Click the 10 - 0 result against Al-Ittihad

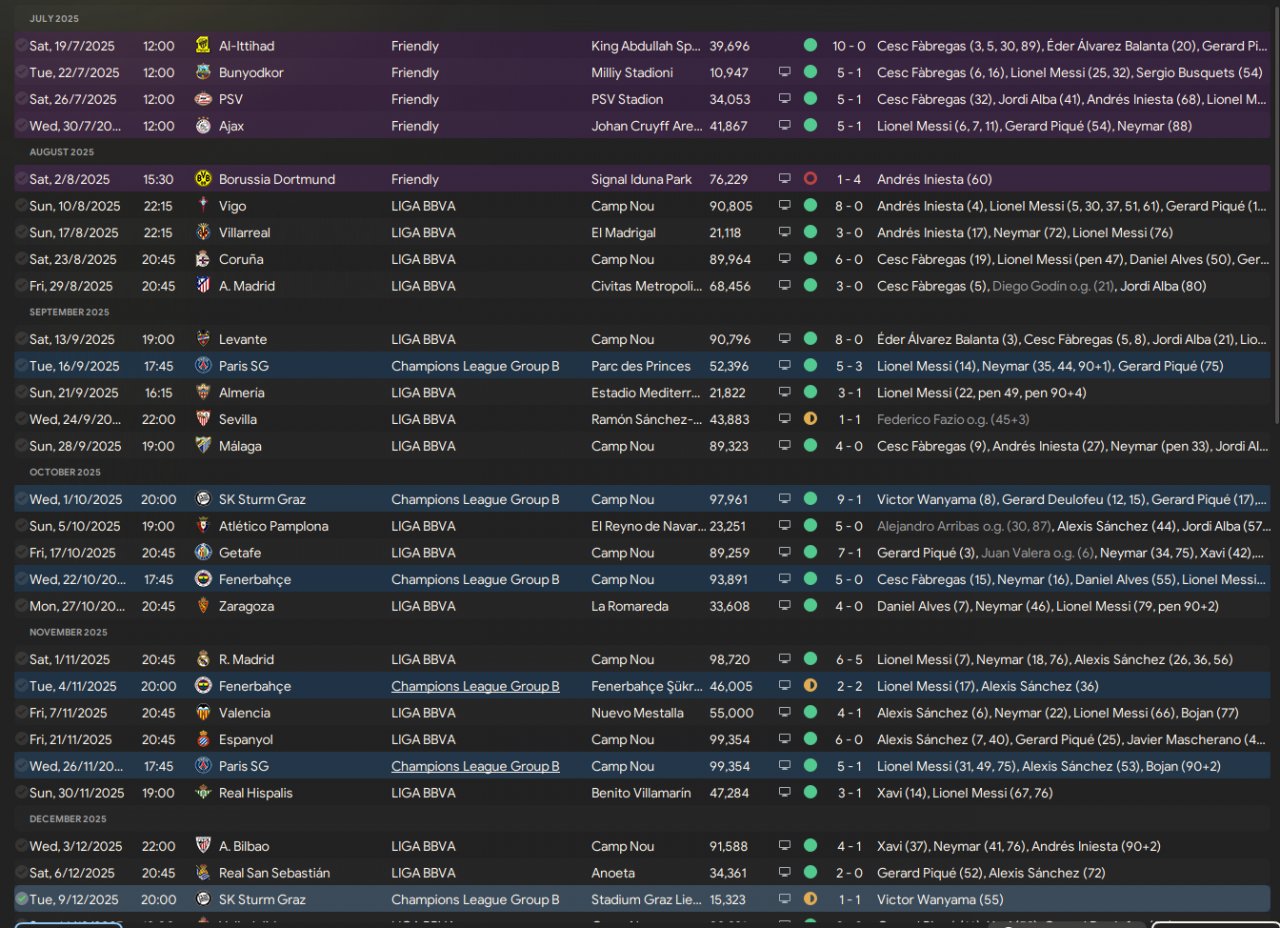pyautogui.click(x=849, y=46)
